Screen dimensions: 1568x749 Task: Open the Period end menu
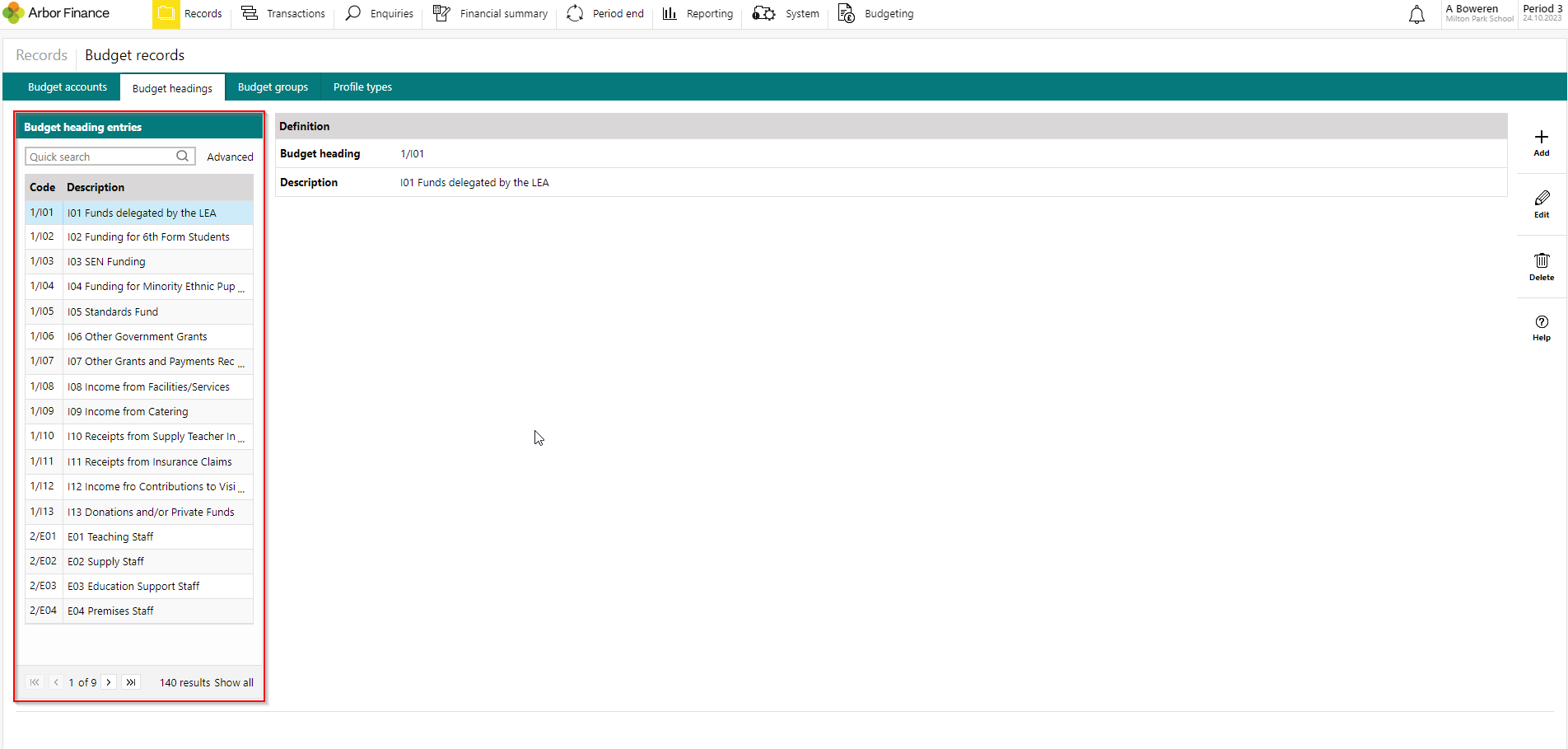click(605, 14)
